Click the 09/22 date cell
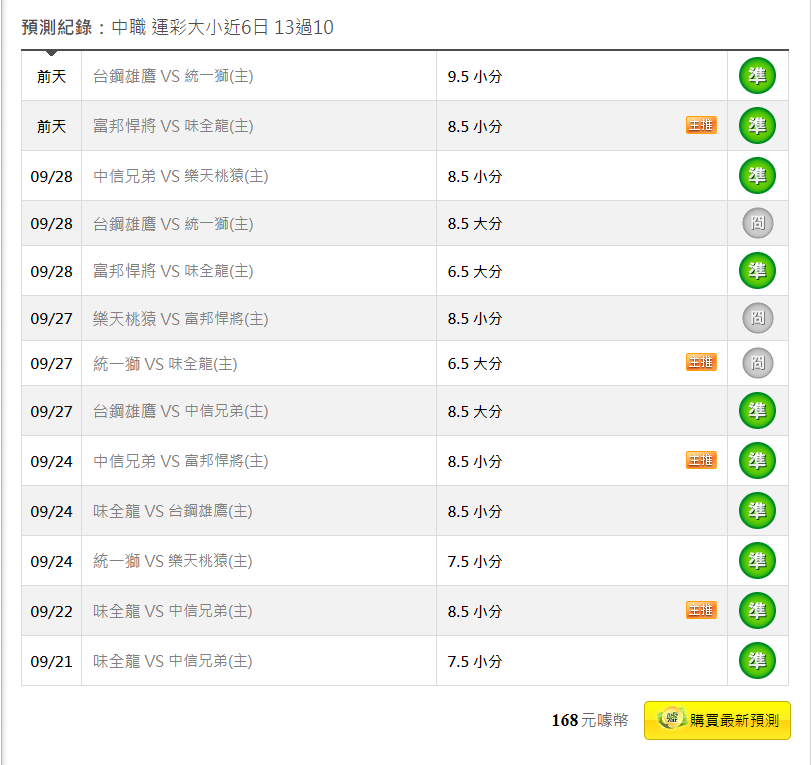 (x=51, y=612)
